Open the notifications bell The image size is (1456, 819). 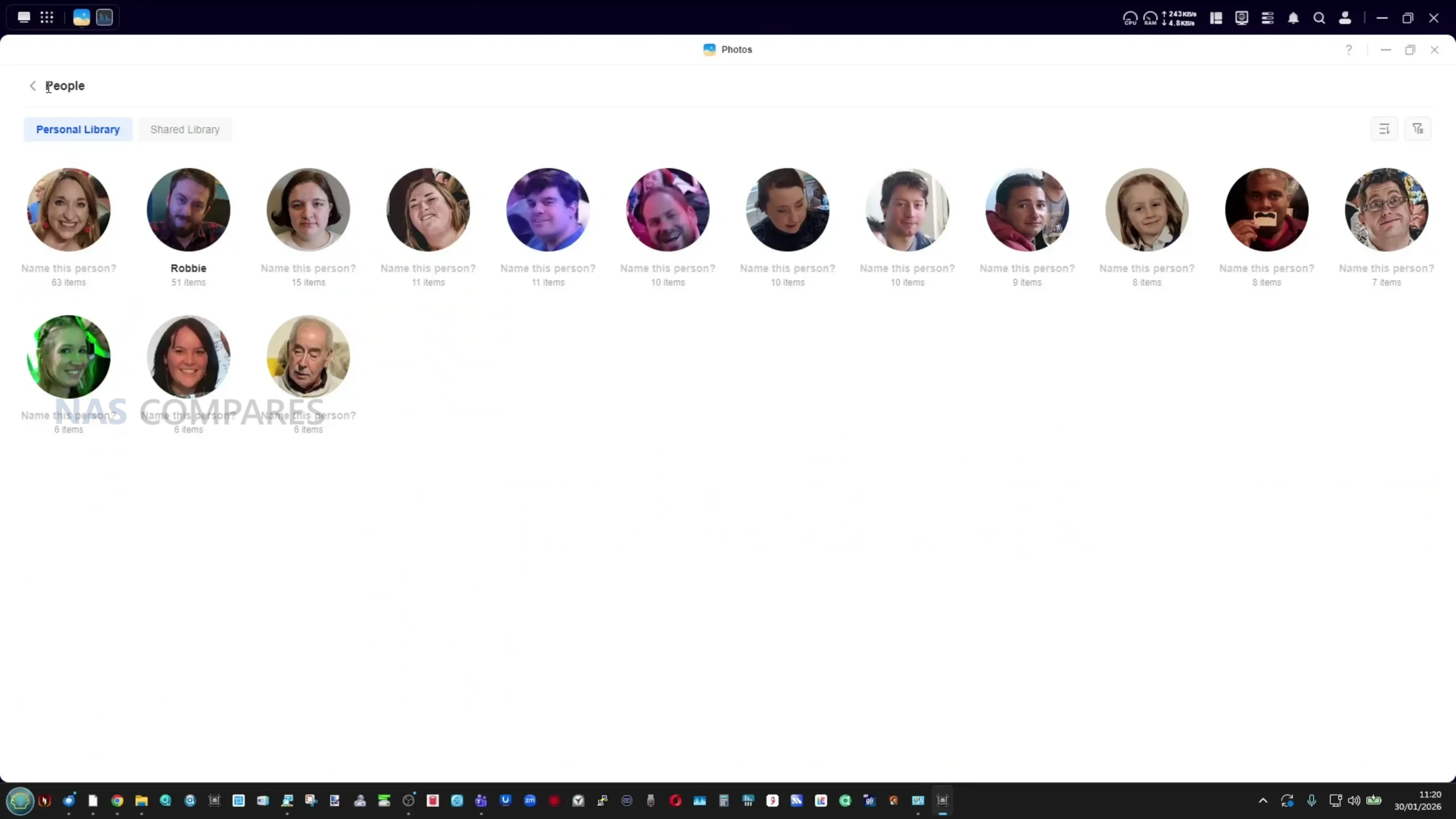click(1293, 18)
